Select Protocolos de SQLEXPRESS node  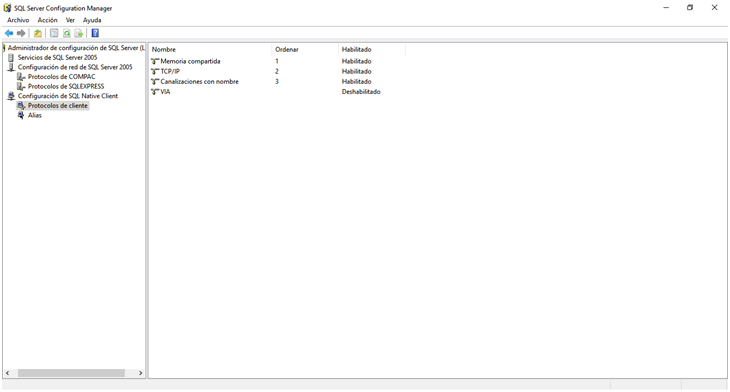(66, 86)
